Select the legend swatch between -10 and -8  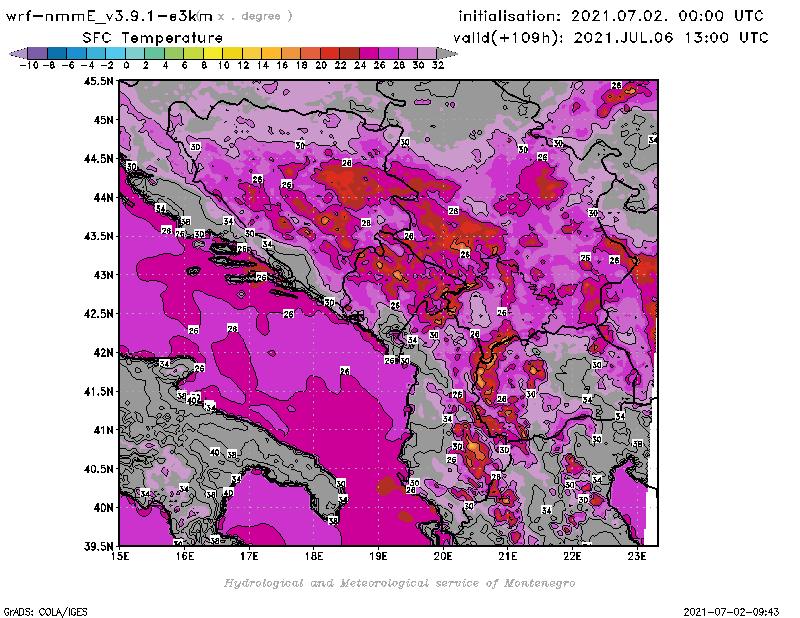pyautogui.click(x=38, y=53)
